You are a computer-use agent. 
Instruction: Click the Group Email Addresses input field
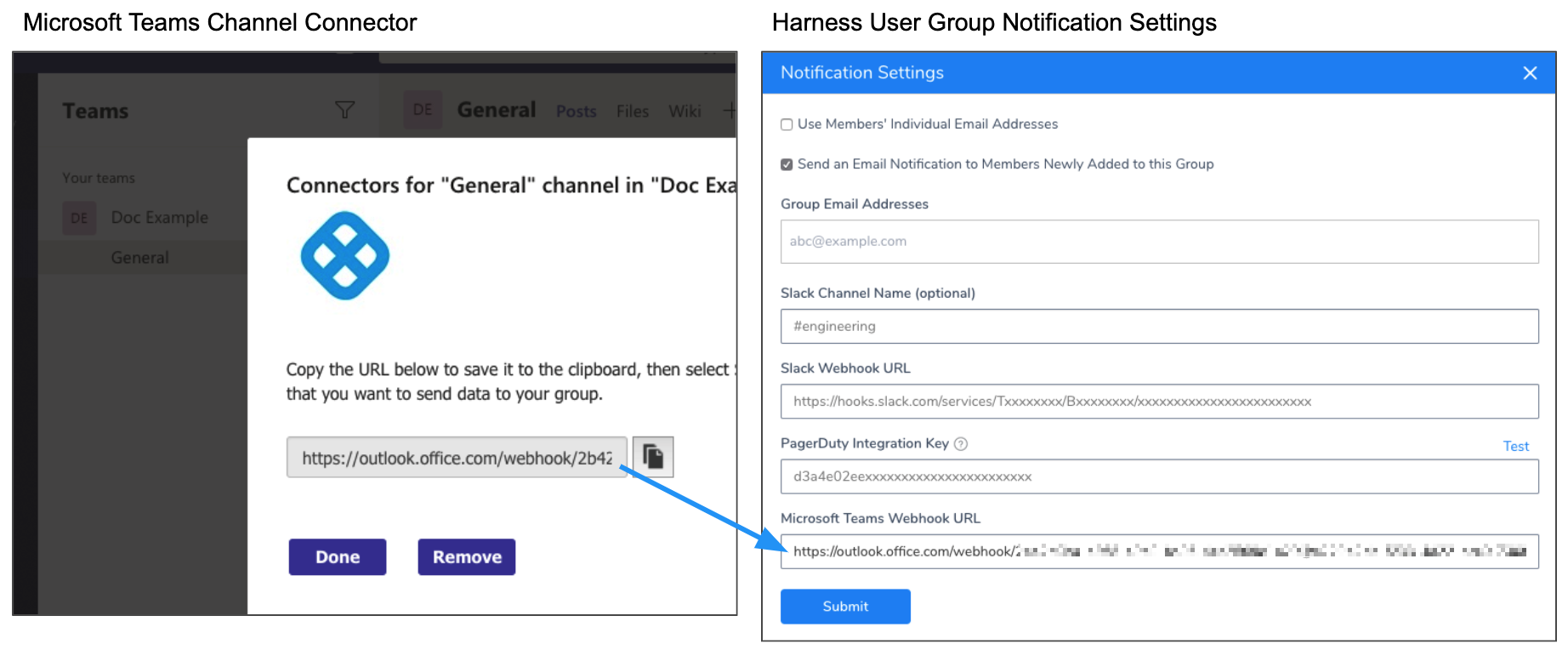click(x=1160, y=242)
